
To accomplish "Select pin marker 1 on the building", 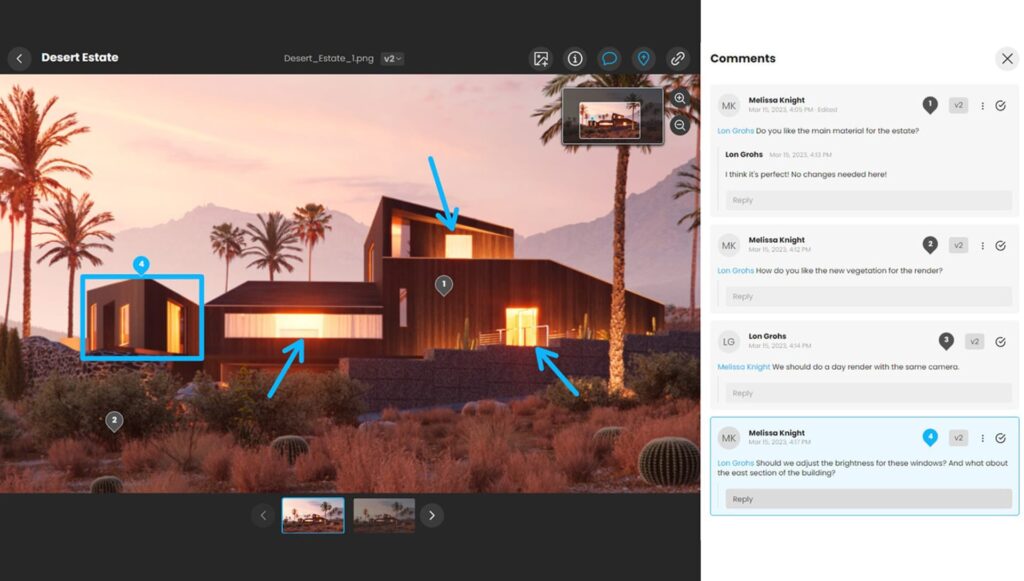I will click(444, 285).
